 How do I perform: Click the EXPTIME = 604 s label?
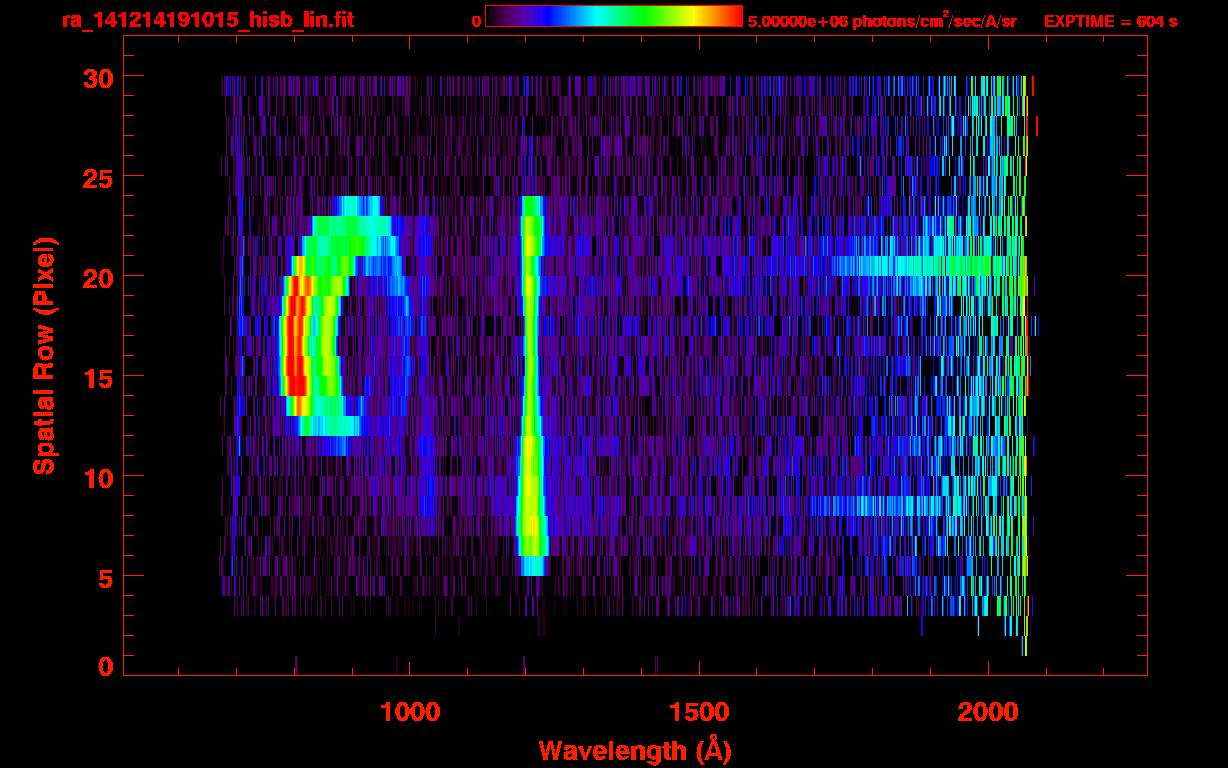(x=1110, y=21)
